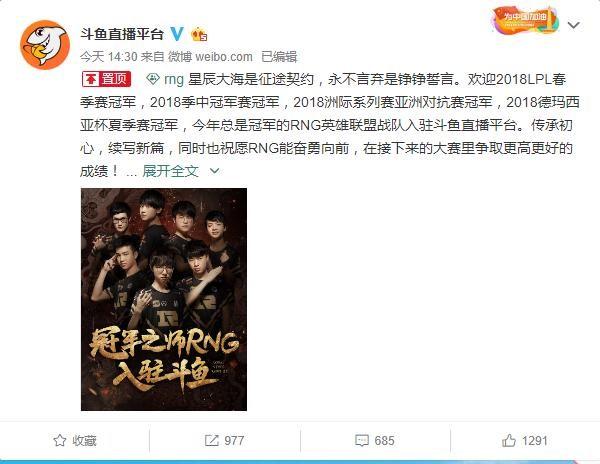Click the red 置顶 pinned tag
This screenshot has width=600, height=464.
[107, 79]
